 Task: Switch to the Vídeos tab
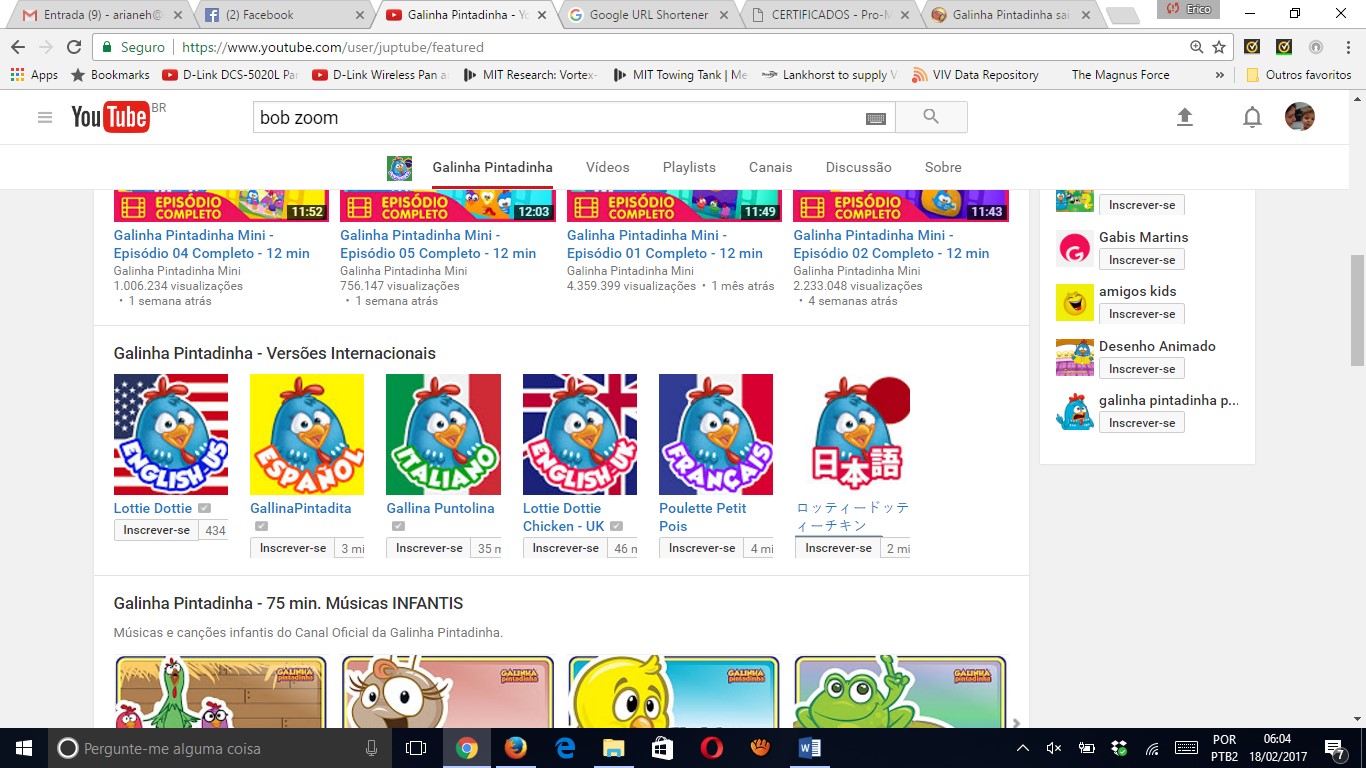(x=607, y=167)
